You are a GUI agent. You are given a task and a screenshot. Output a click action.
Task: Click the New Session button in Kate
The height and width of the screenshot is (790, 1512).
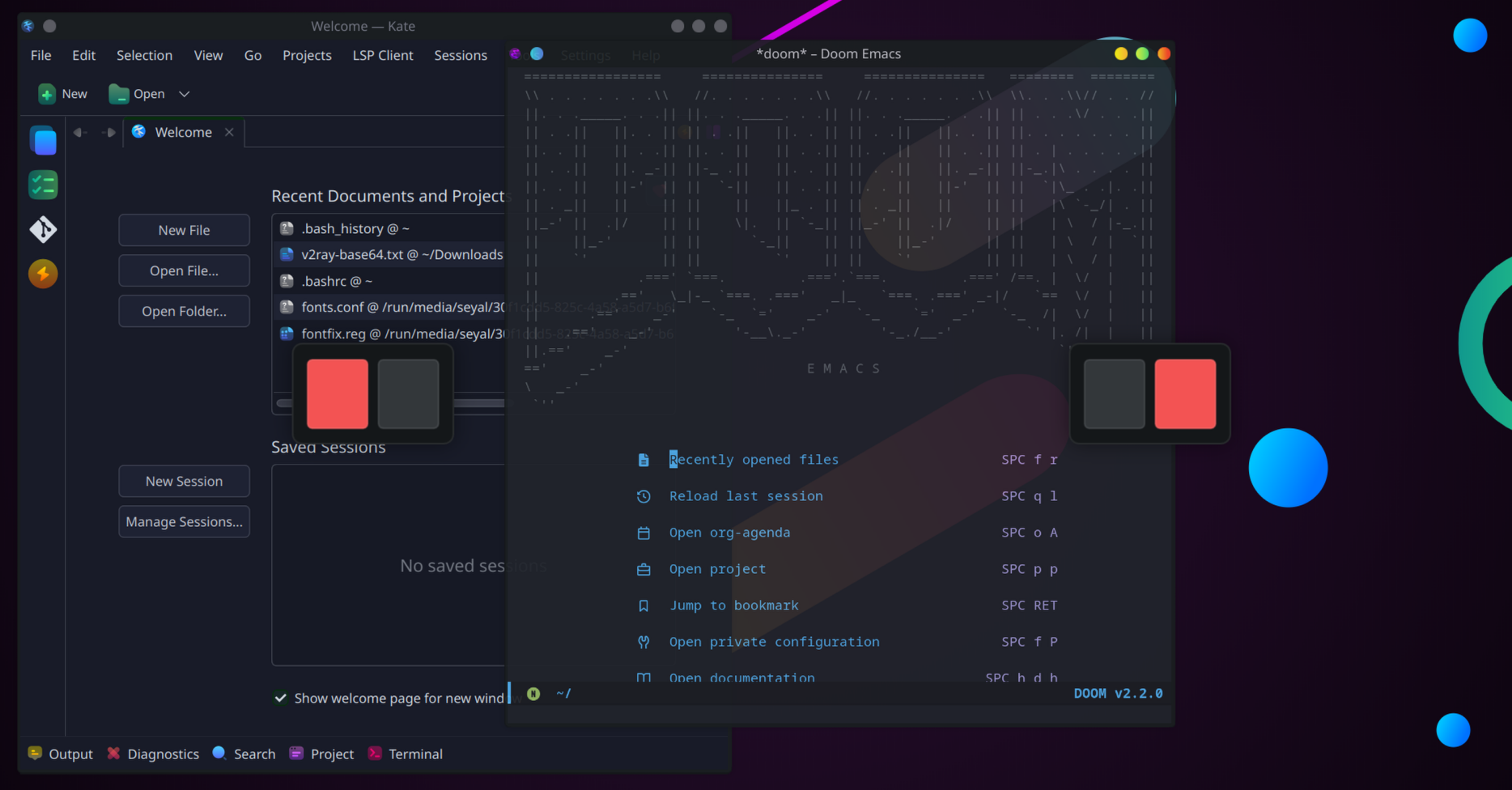point(184,481)
